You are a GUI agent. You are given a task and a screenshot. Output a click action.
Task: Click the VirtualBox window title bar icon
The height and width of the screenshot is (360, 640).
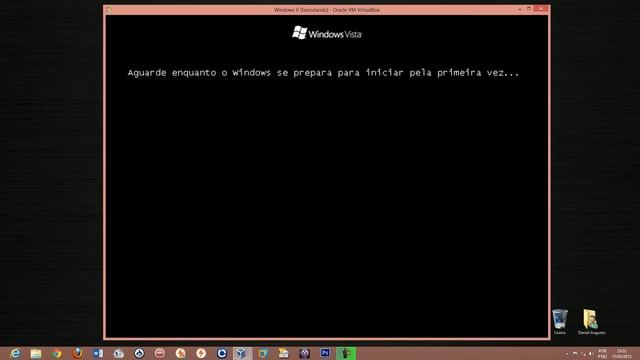[x=109, y=9]
